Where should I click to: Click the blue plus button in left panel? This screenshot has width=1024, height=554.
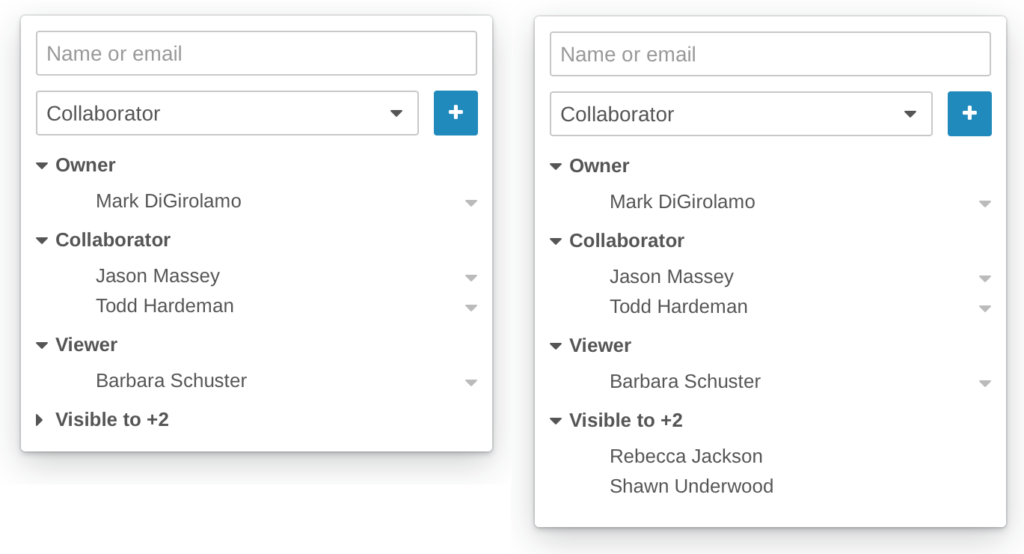[455, 113]
